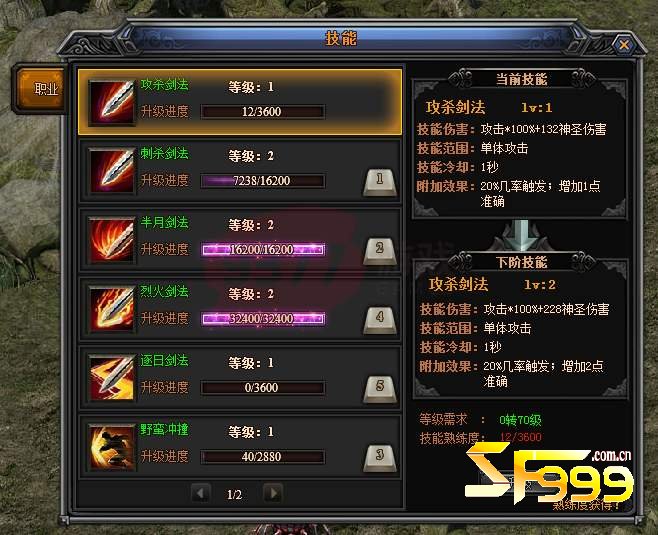Click the 野蛮冲撞 skill icon
The height and width of the screenshot is (535, 658).
tap(112, 448)
